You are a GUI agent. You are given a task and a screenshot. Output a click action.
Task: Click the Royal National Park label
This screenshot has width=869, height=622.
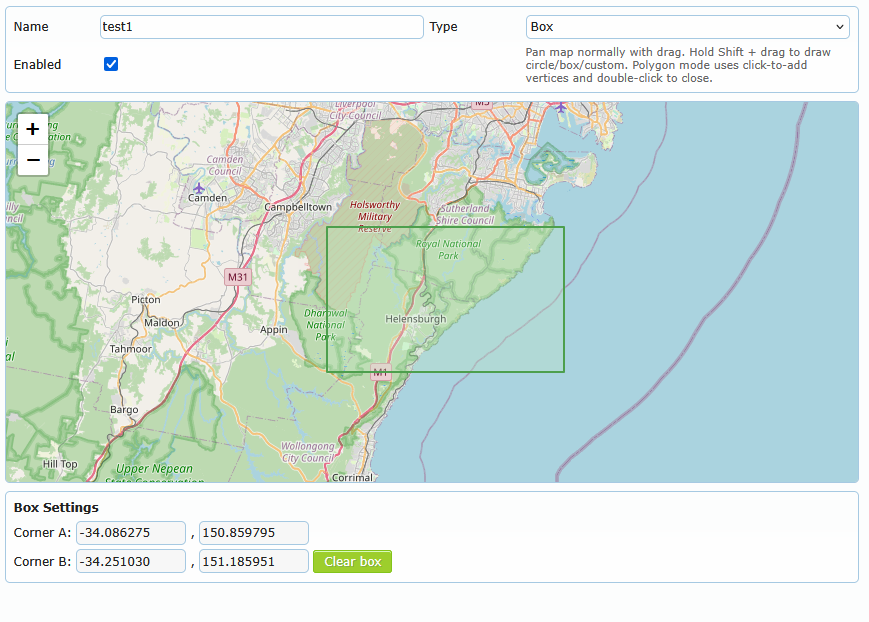tap(448, 249)
